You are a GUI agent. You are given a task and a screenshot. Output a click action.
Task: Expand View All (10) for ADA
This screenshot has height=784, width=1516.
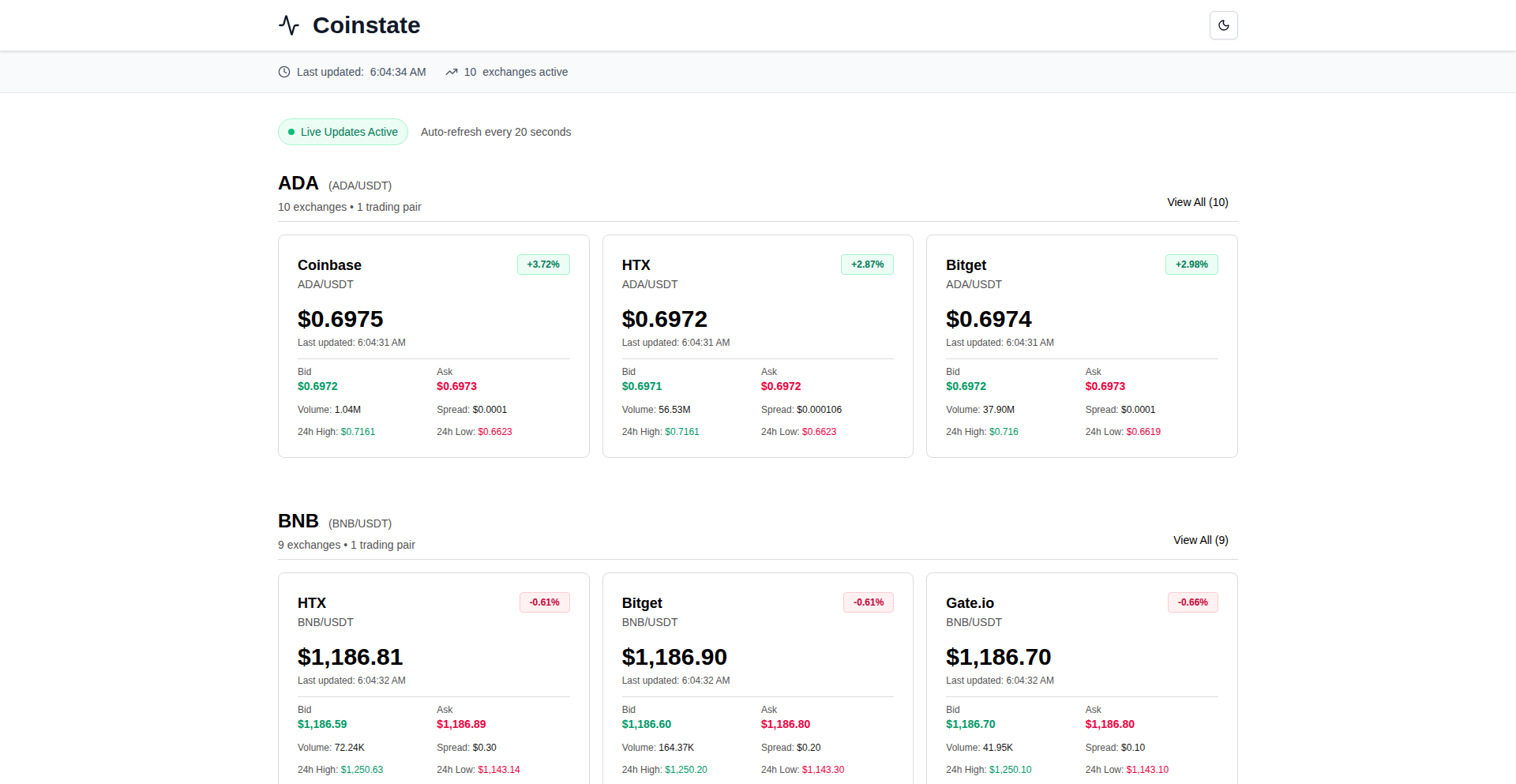point(1197,202)
